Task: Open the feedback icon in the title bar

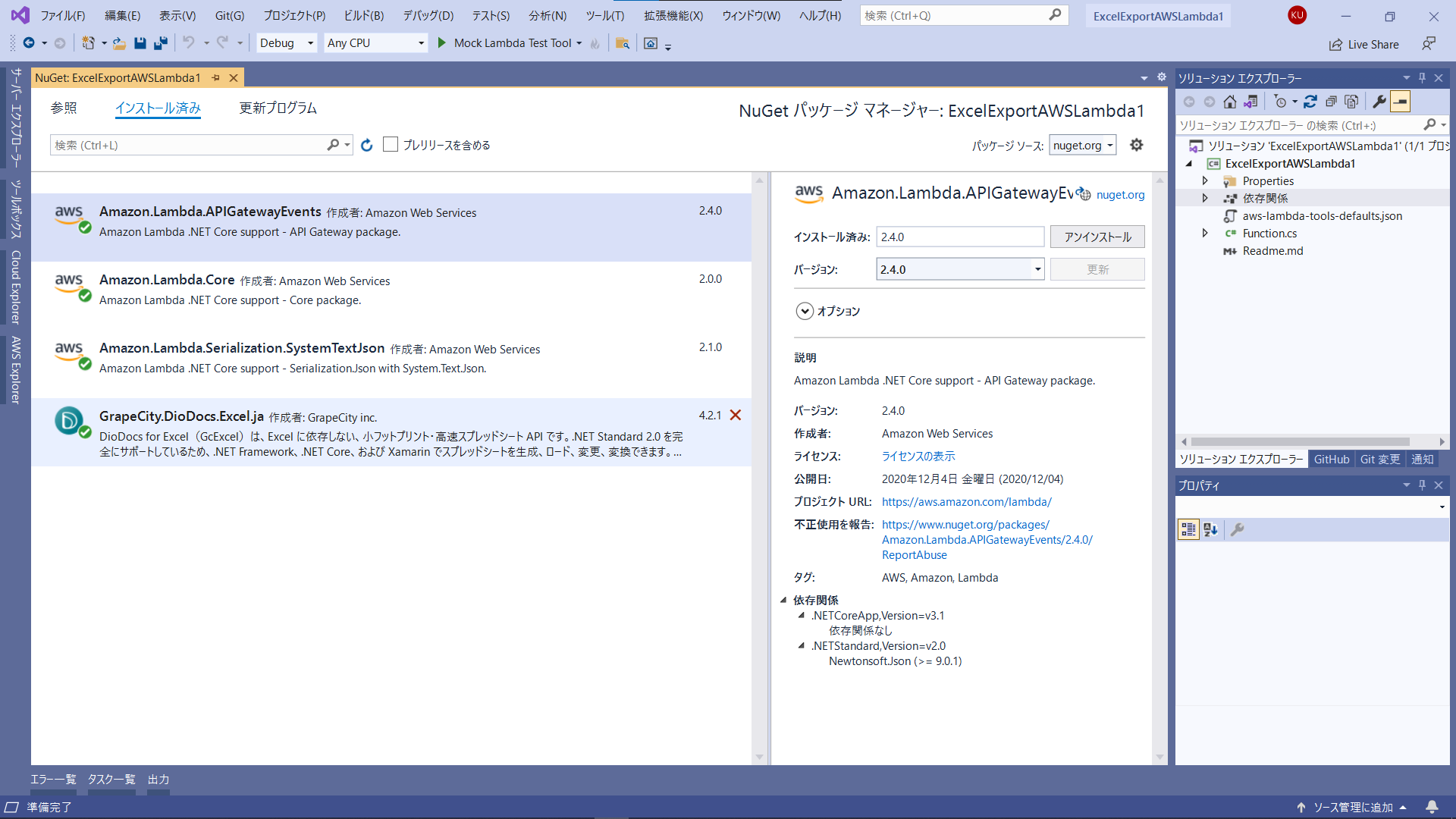Action: pos(1429,44)
